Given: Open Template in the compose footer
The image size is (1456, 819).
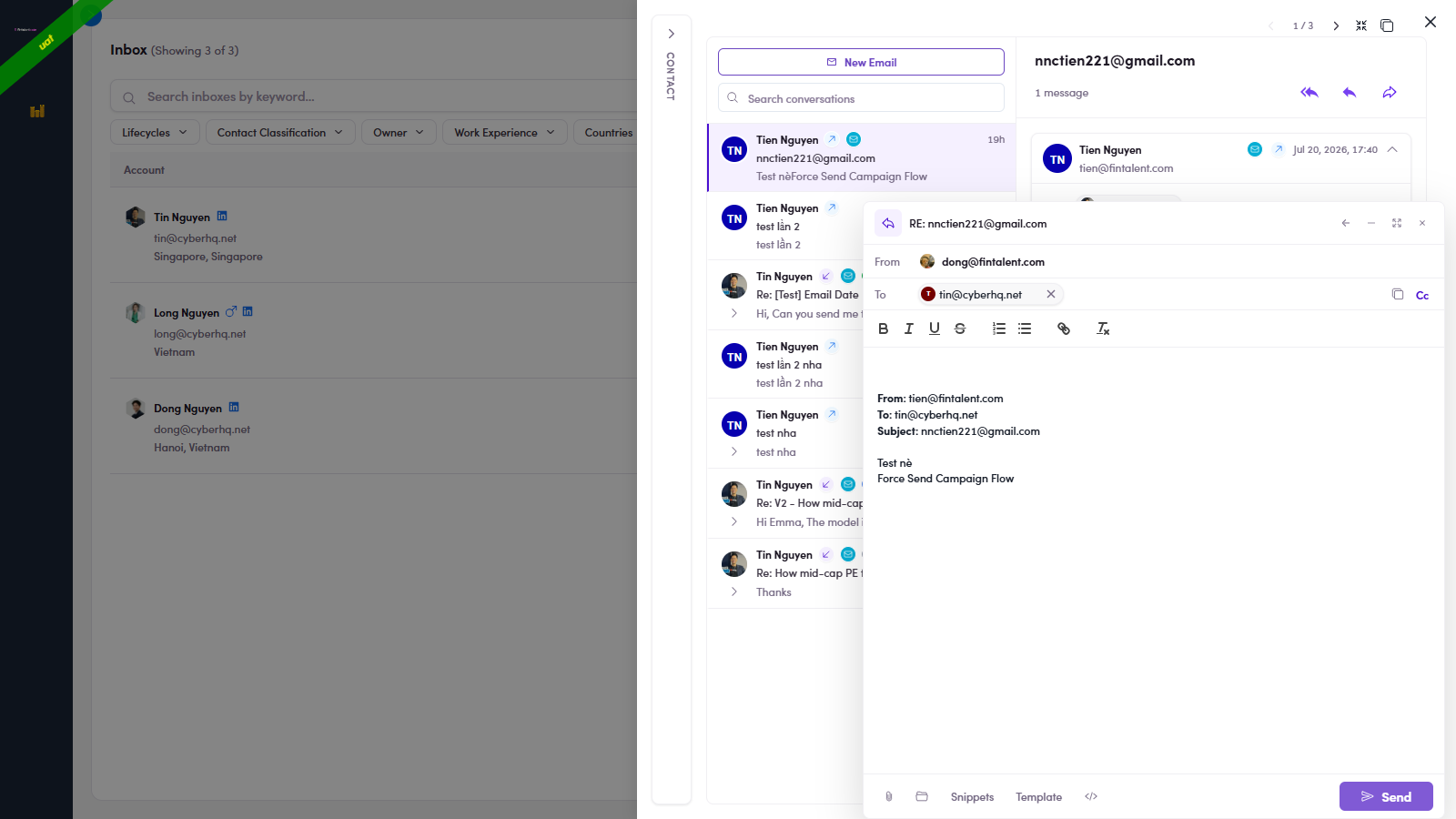Looking at the screenshot, I should (1038, 796).
